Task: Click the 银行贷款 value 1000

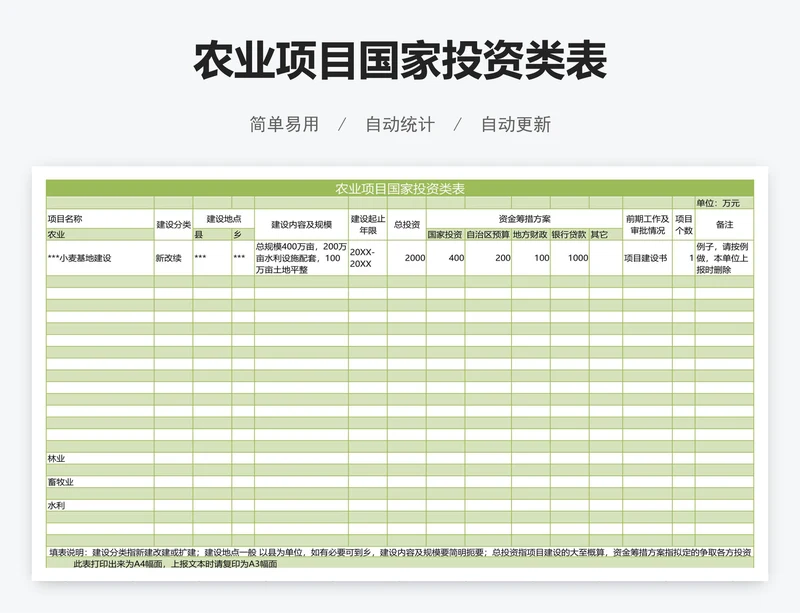Action: (x=570, y=258)
